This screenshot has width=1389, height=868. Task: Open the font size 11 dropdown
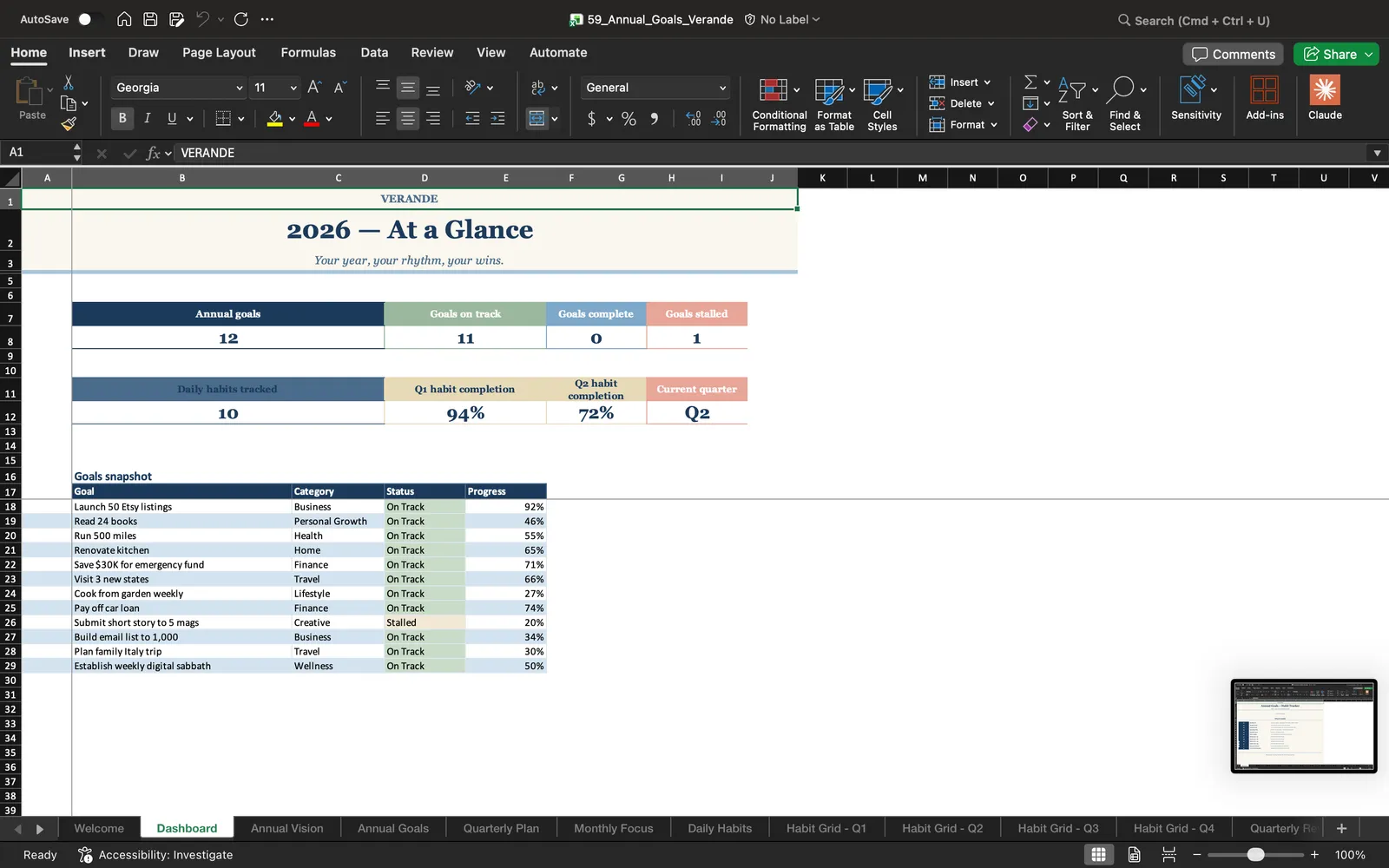[x=293, y=88]
